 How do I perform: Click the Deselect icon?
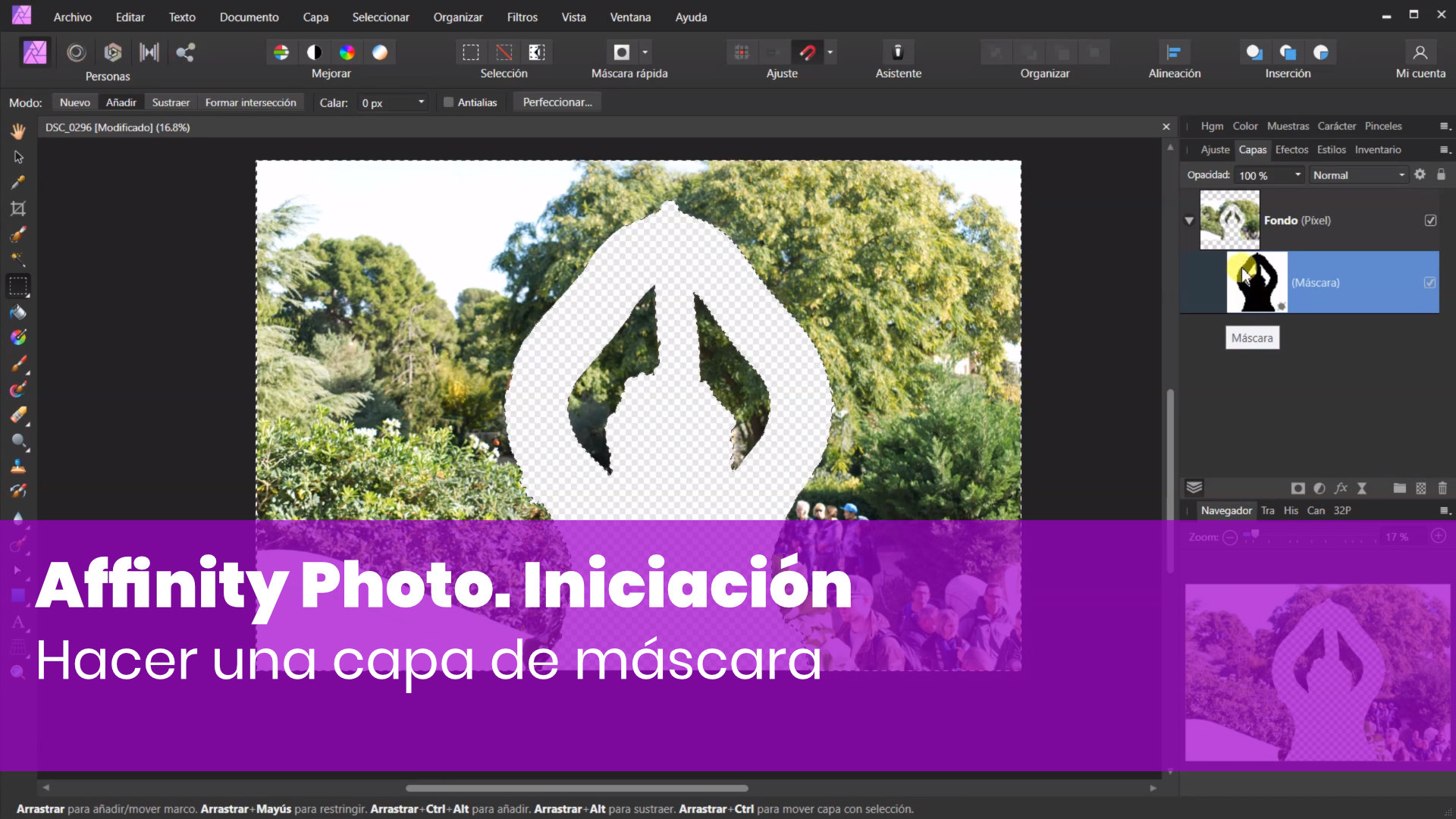pos(504,52)
